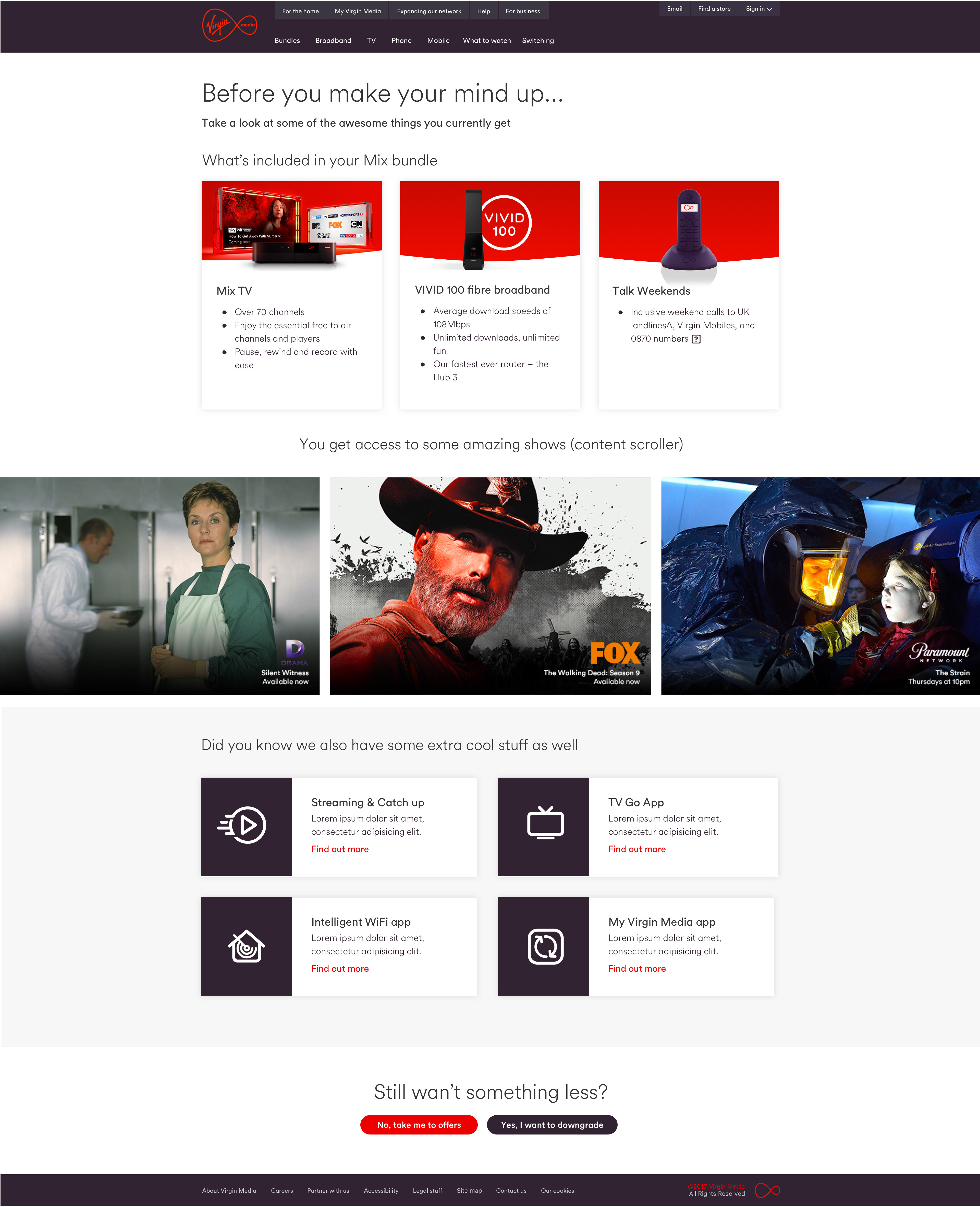
Task: Find out more about My Virgin Media app
Action: [x=637, y=968]
